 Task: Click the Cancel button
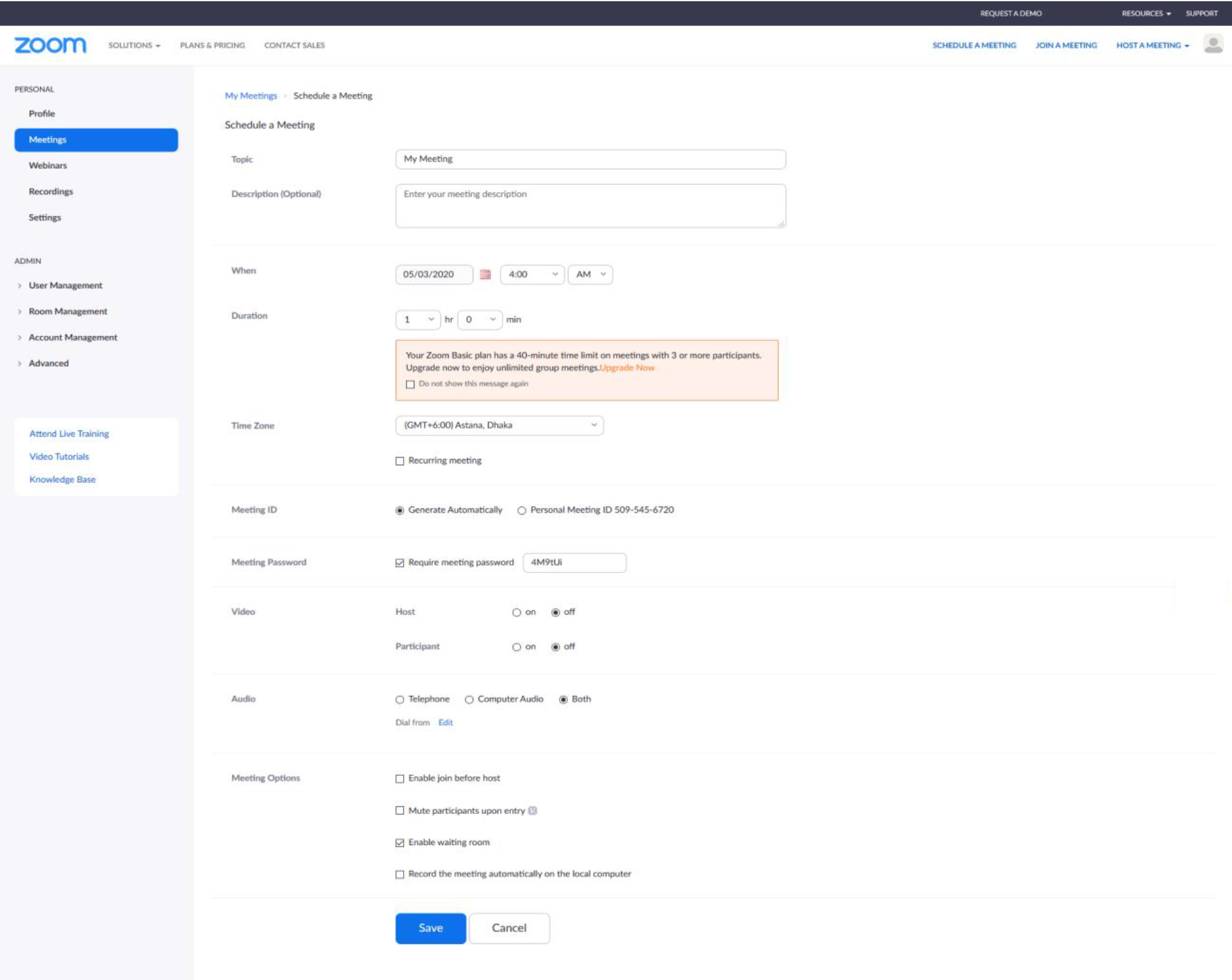click(x=510, y=928)
